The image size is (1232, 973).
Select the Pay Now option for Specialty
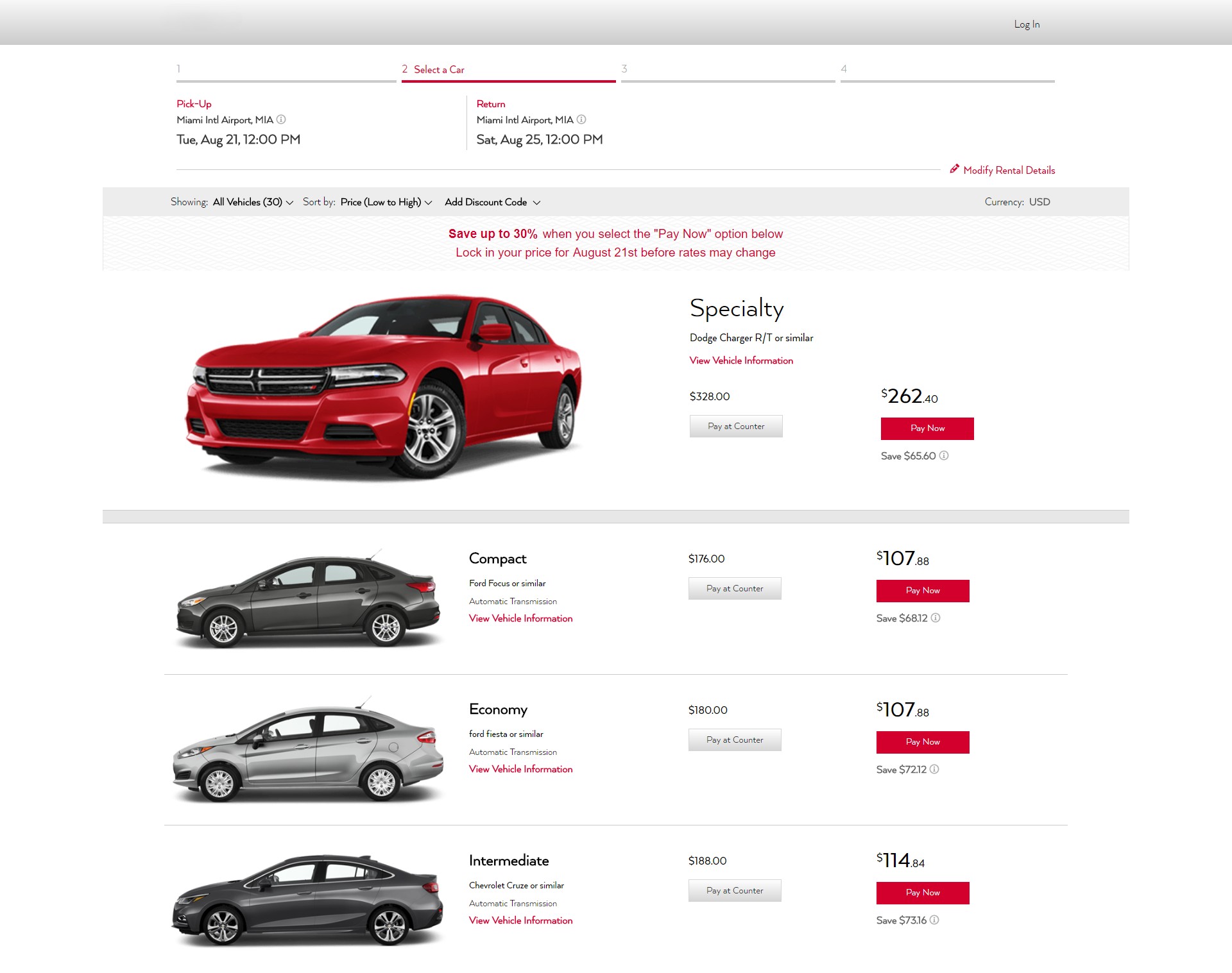(927, 428)
